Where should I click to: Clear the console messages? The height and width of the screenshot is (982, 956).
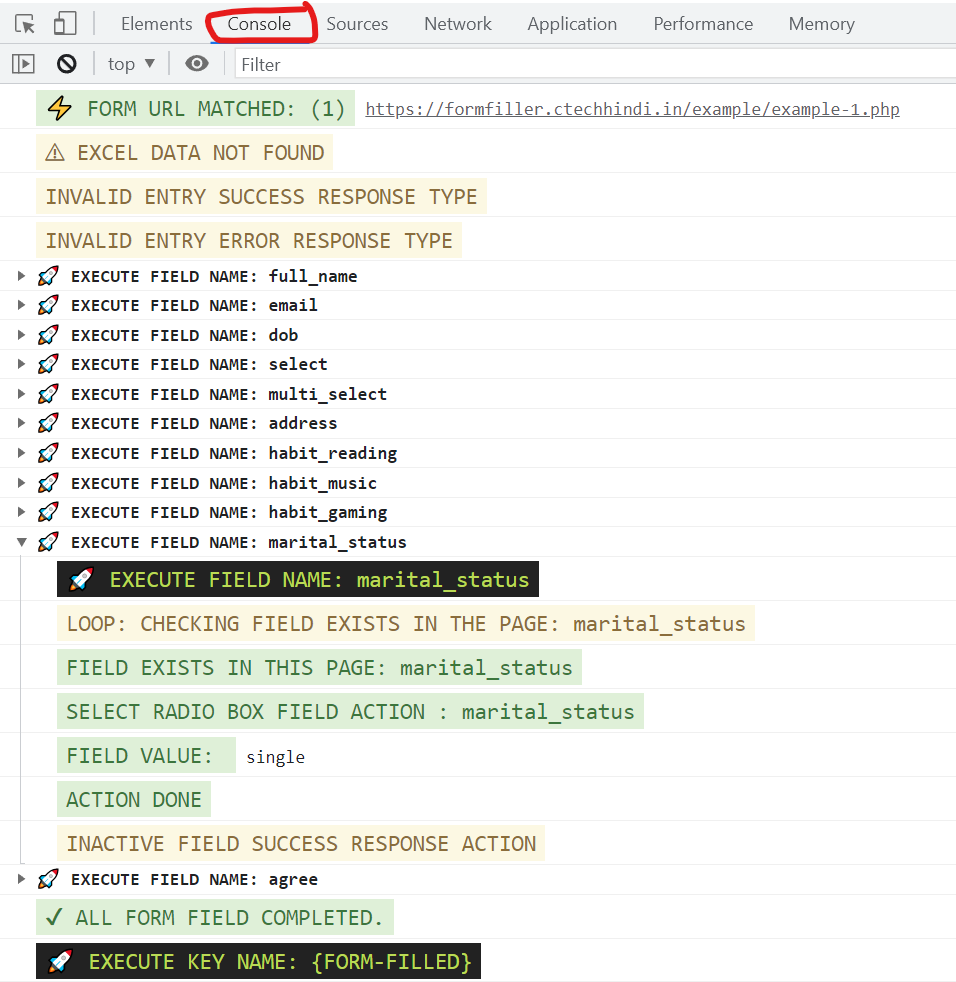click(x=64, y=63)
